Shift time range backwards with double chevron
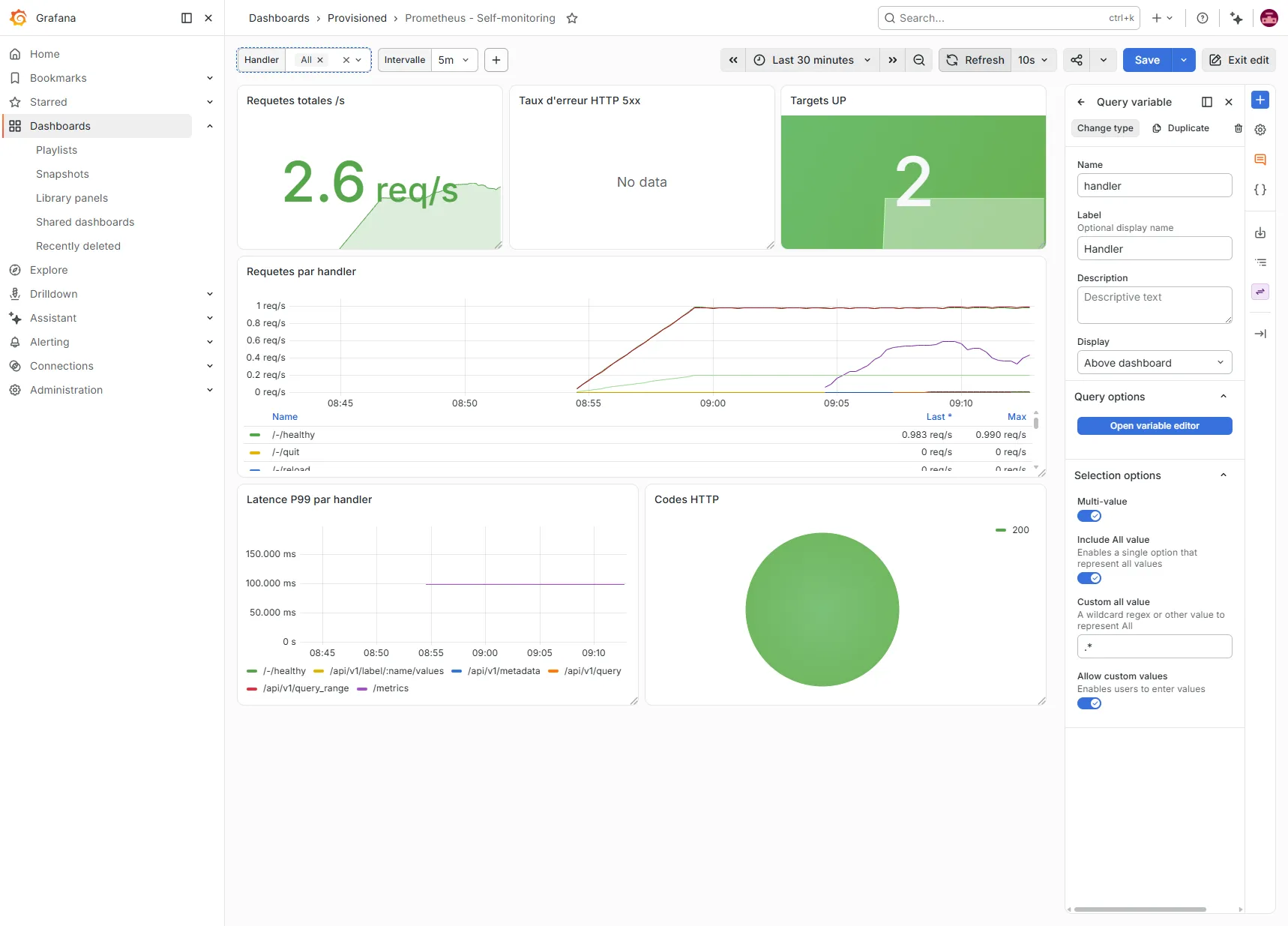This screenshot has height=926, width=1288. 733,60
